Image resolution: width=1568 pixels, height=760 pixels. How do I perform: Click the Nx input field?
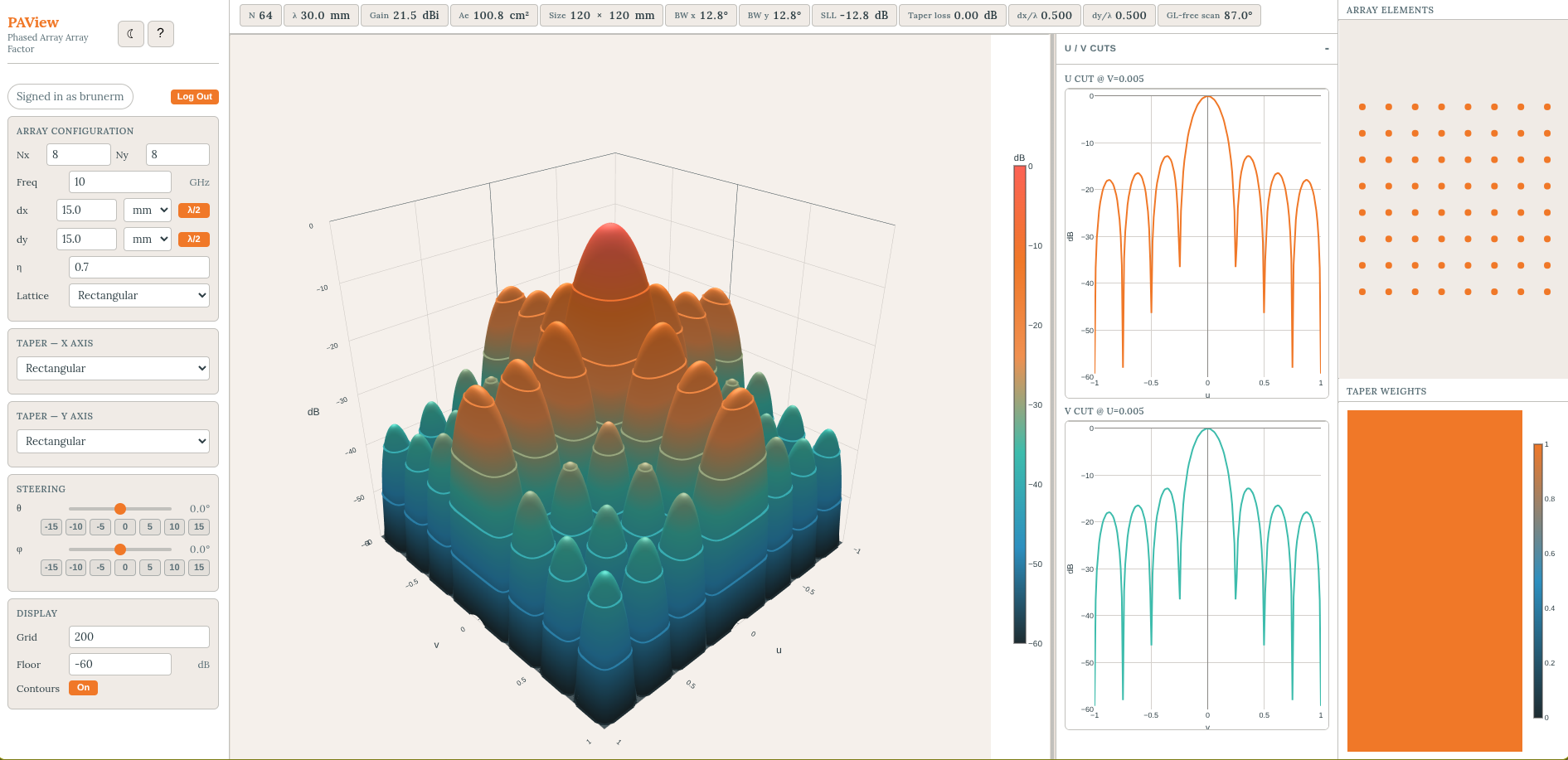[x=79, y=155]
